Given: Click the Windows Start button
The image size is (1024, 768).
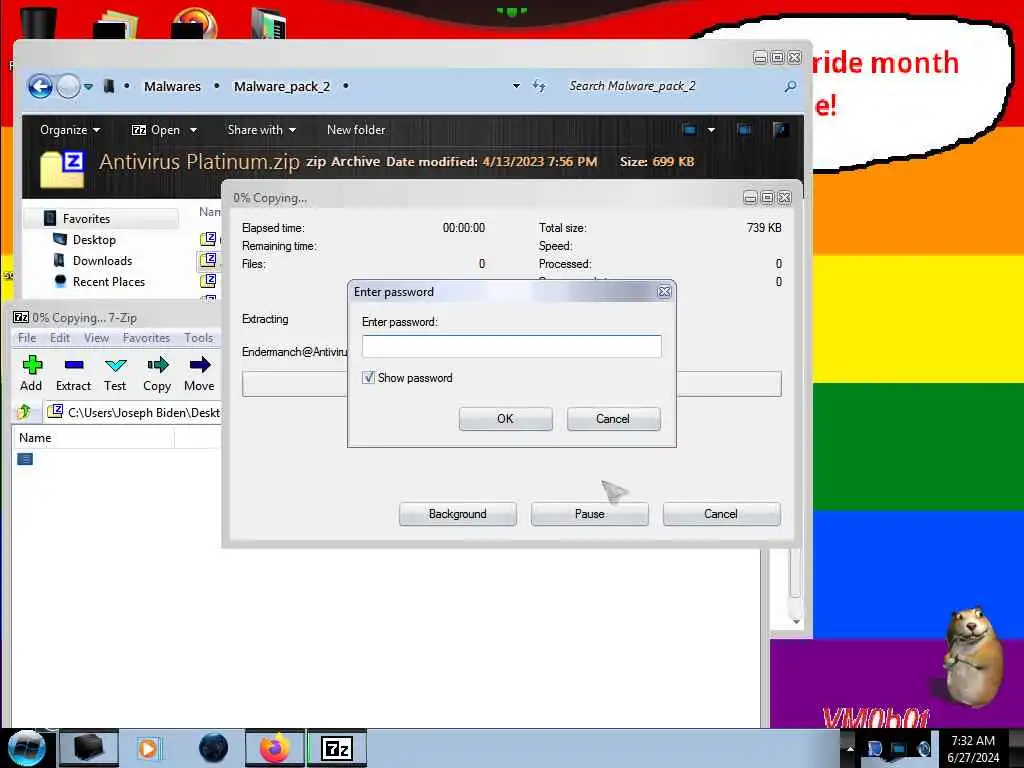Looking at the screenshot, I should (x=25, y=748).
